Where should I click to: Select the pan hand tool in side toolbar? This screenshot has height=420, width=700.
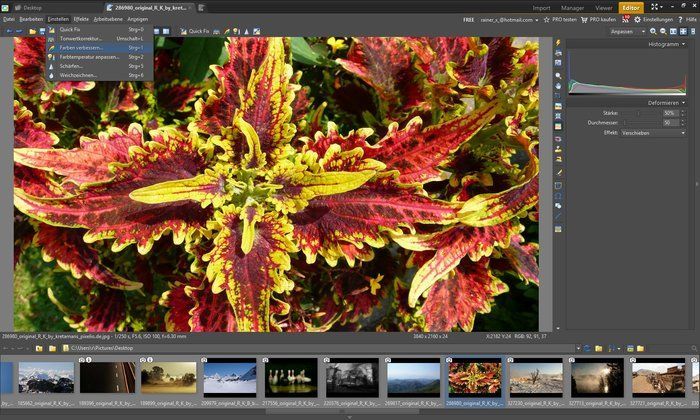tap(558, 85)
